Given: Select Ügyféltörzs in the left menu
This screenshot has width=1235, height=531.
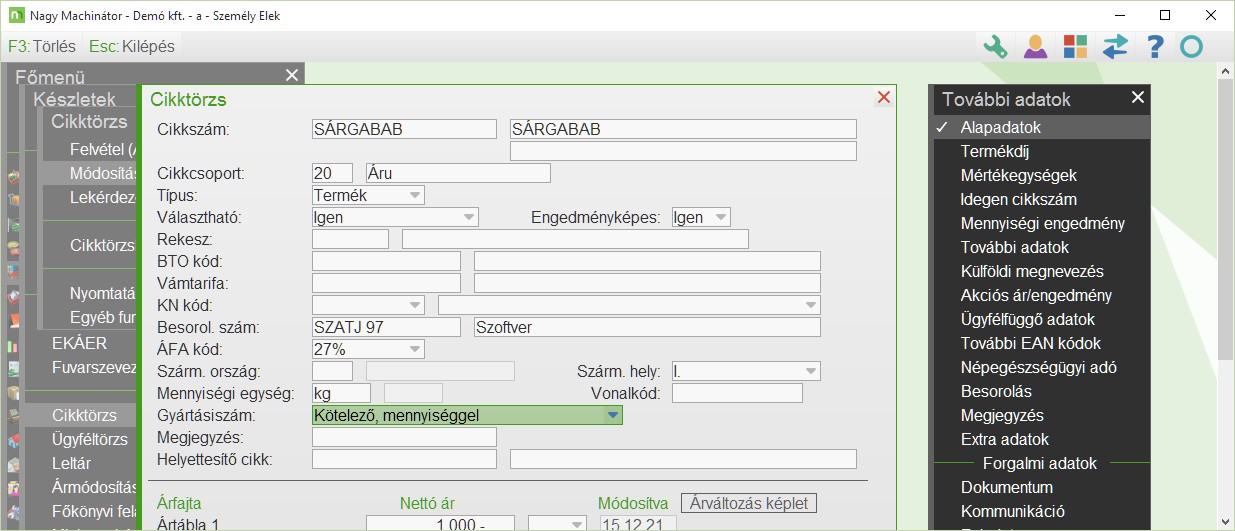Looking at the screenshot, I should 90,439.
